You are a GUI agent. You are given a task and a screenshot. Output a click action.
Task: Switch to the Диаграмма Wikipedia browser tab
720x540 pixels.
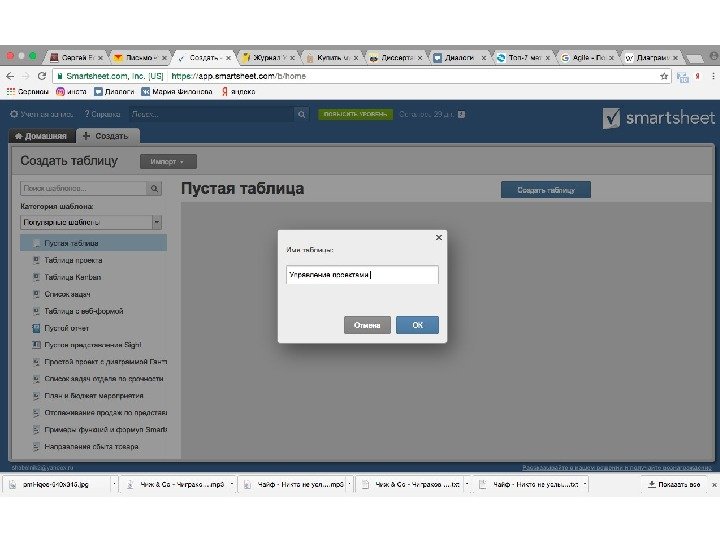[x=652, y=57]
